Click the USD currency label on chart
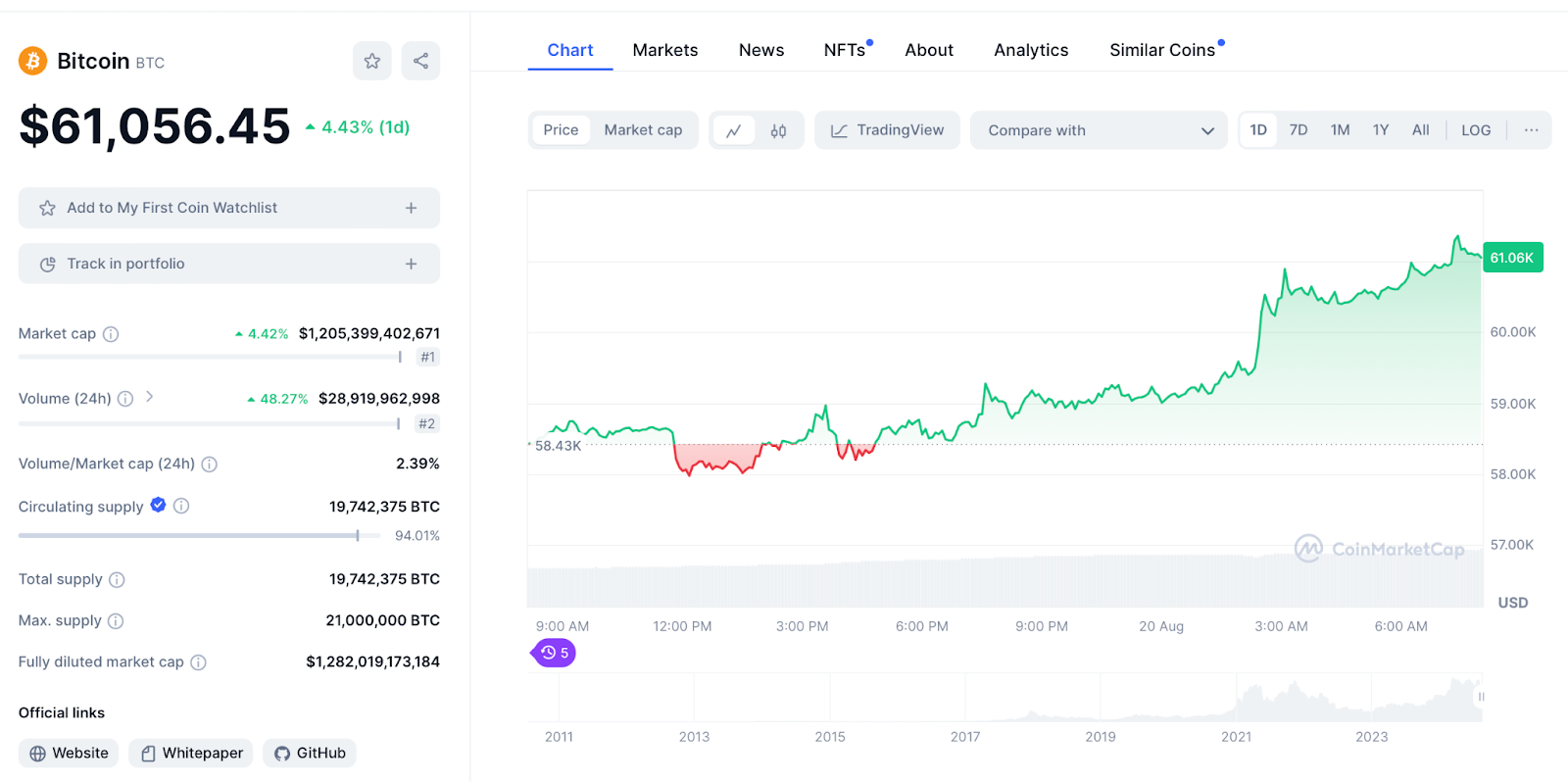1568x782 pixels. [x=1513, y=603]
